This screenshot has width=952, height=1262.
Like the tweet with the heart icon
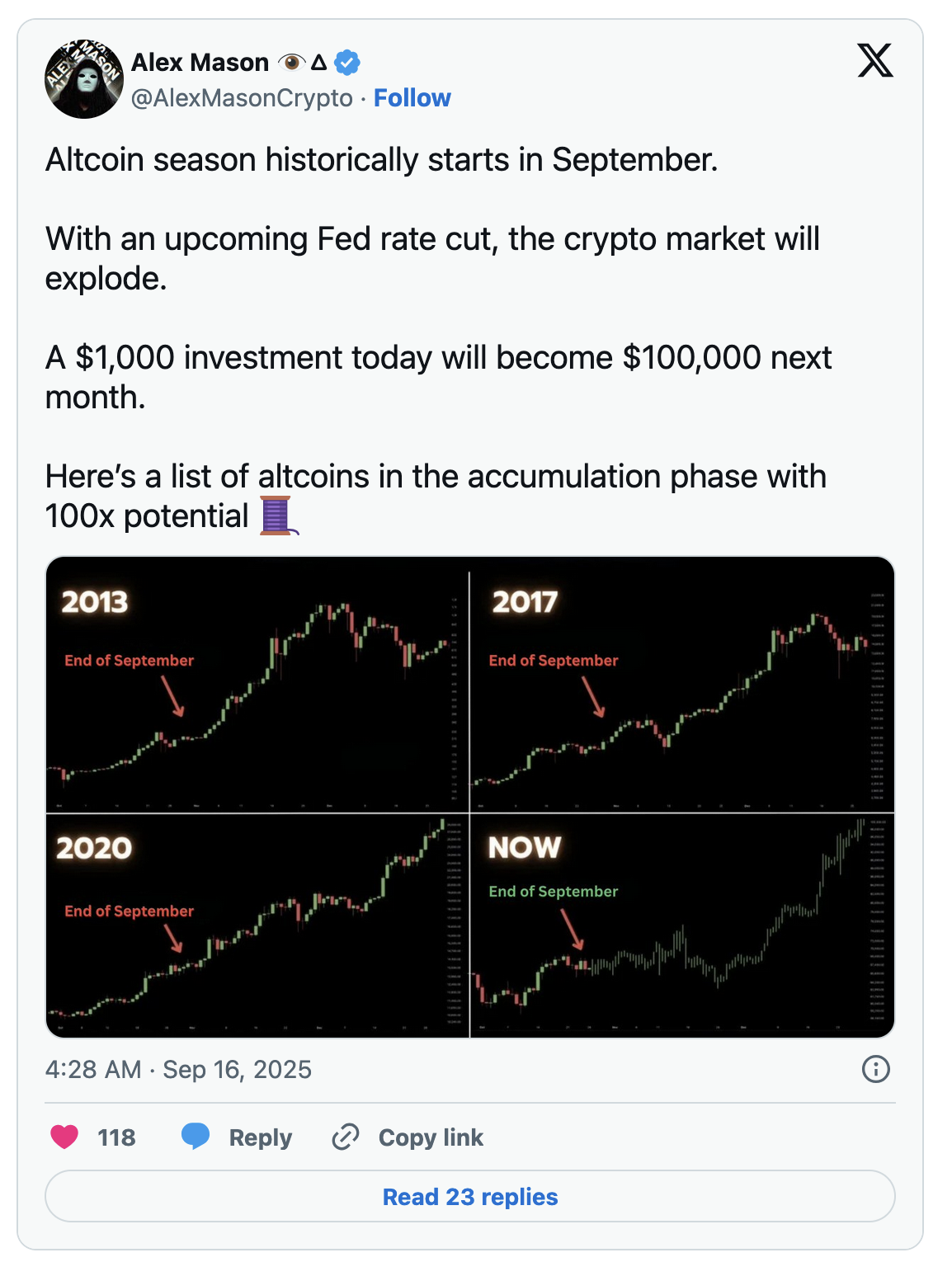[64, 1137]
